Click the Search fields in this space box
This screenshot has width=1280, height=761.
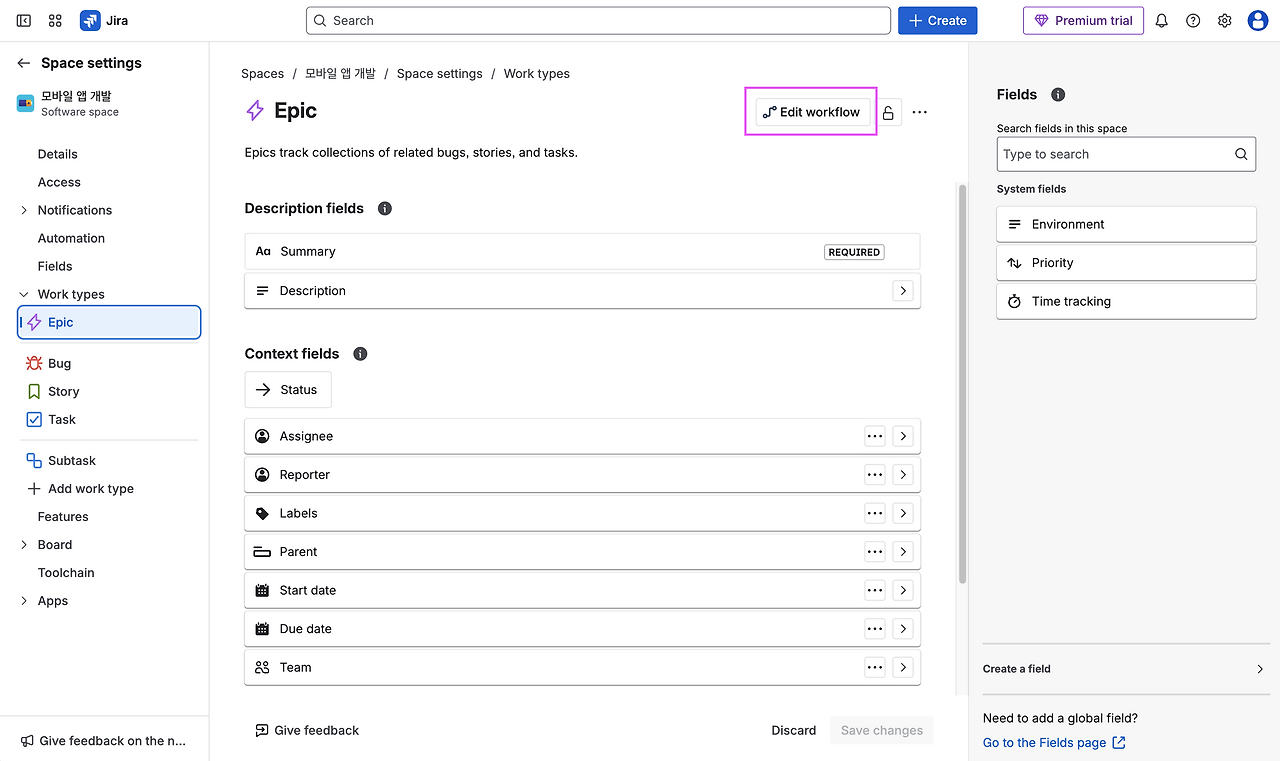coord(1116,154)
